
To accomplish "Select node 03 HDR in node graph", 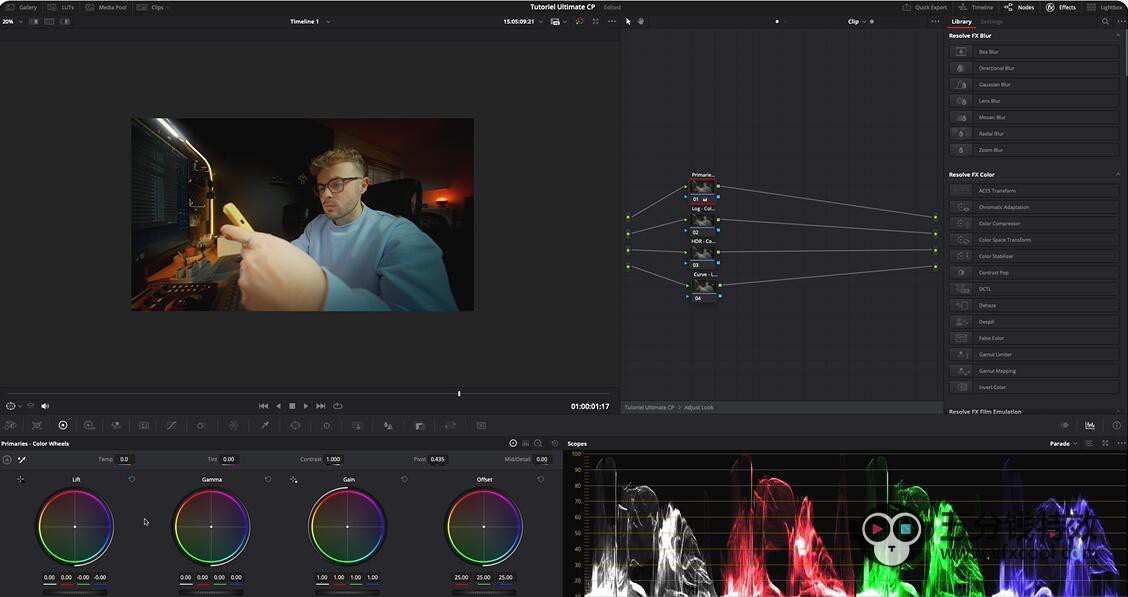I will 703,253.
